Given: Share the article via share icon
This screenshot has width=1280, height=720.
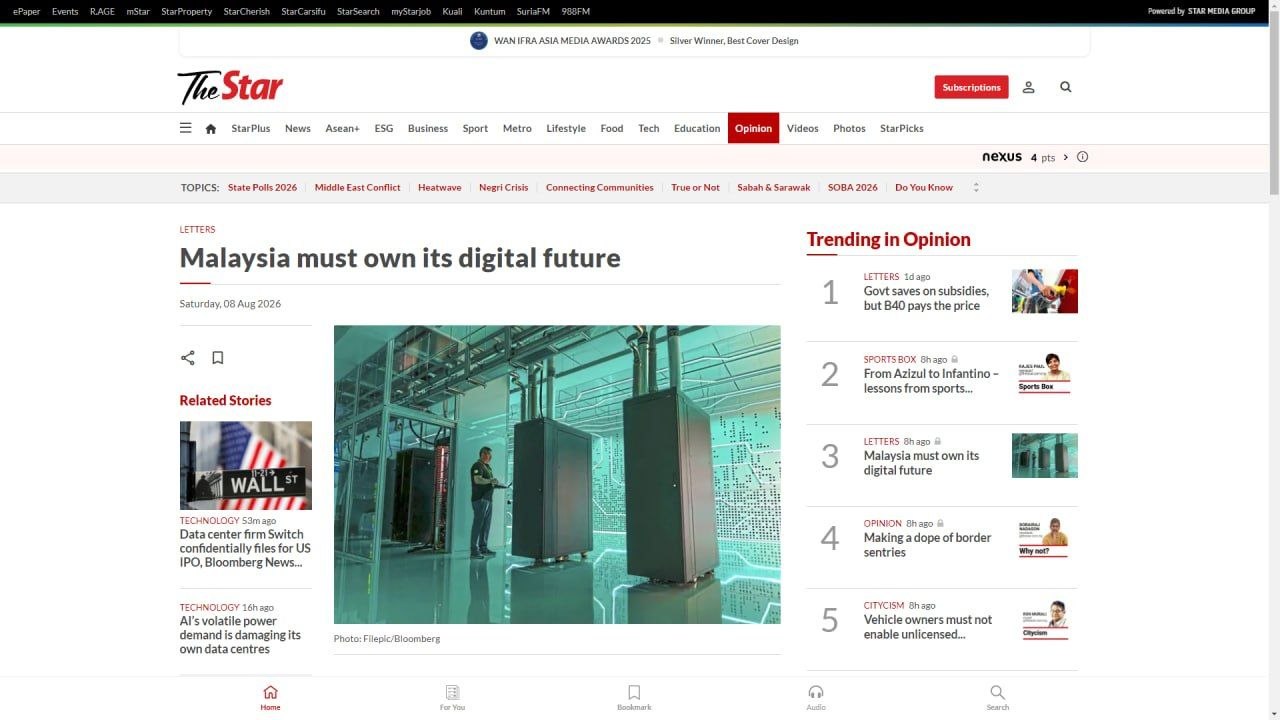Looking at the screenshot, I should click(187, 358).
